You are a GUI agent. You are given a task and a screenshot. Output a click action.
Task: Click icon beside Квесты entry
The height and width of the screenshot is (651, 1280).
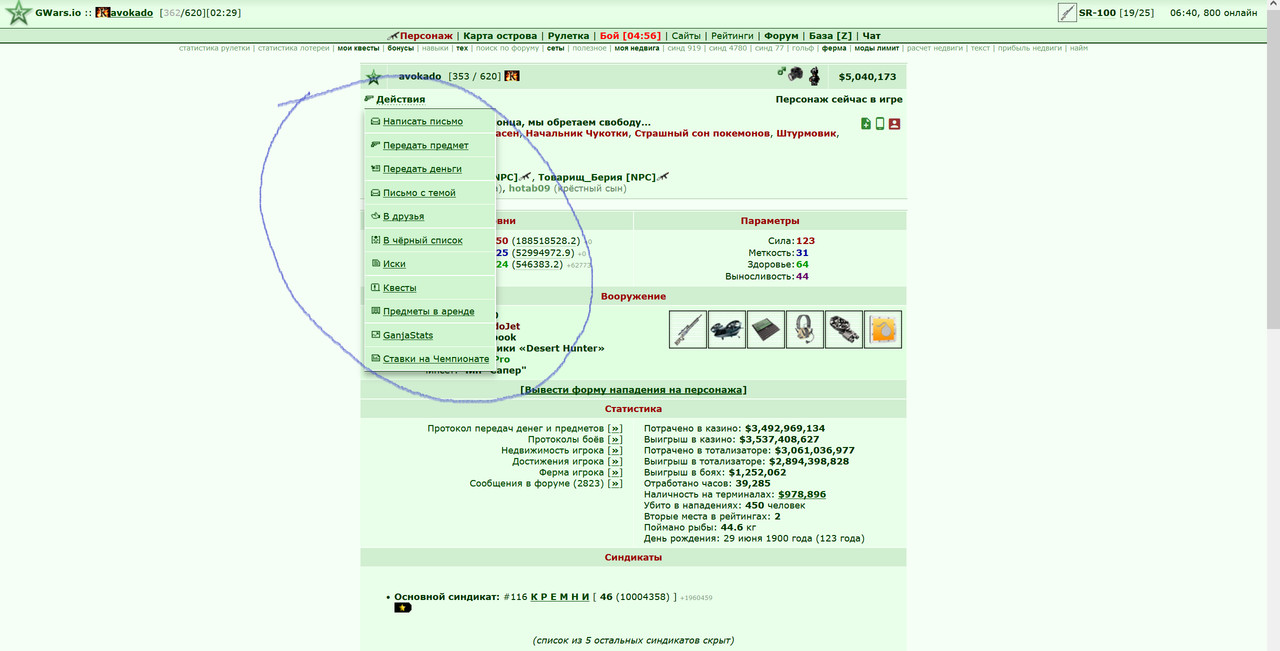point(375,288)
